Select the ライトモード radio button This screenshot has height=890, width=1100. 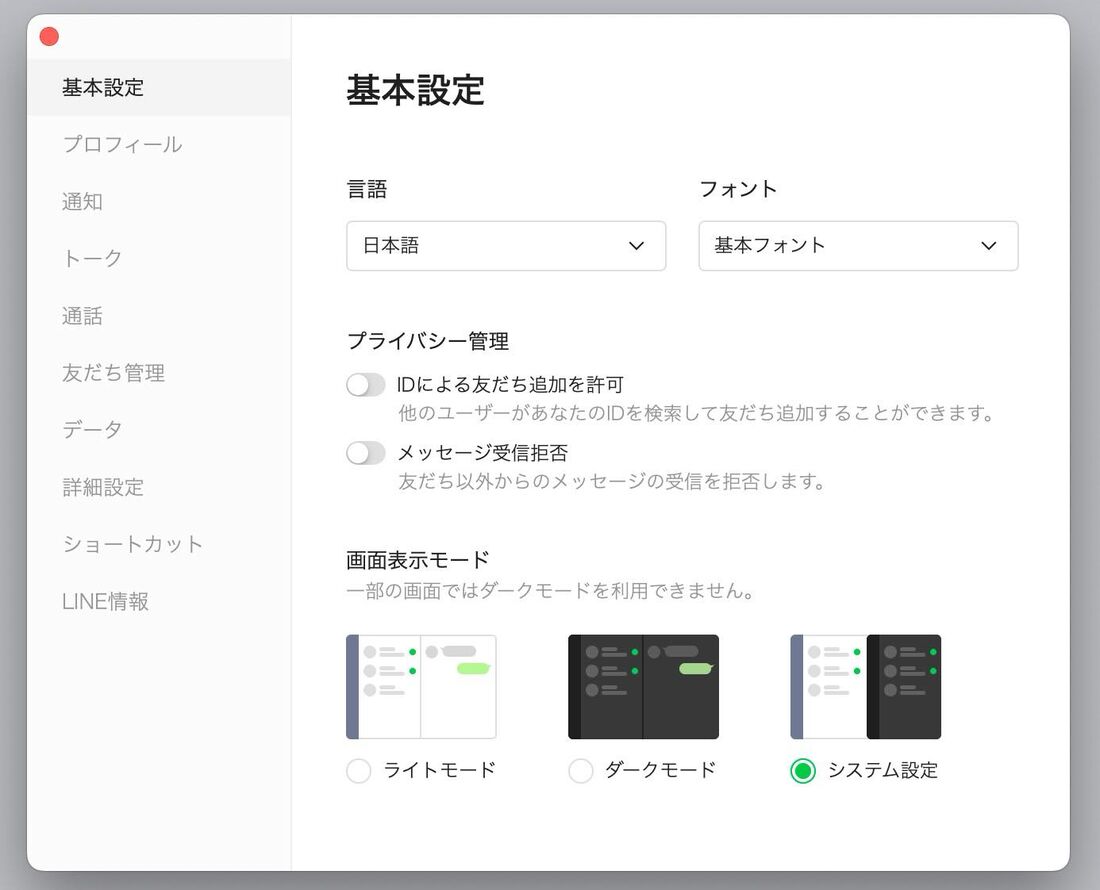coord(357,771)
